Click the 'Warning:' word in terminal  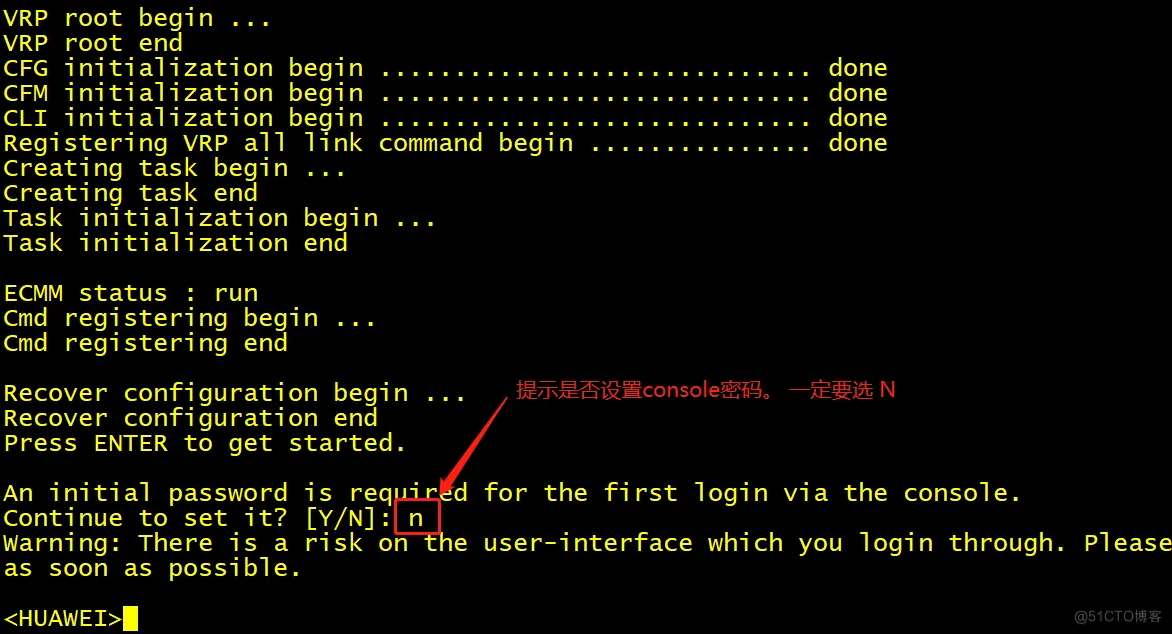62,543
